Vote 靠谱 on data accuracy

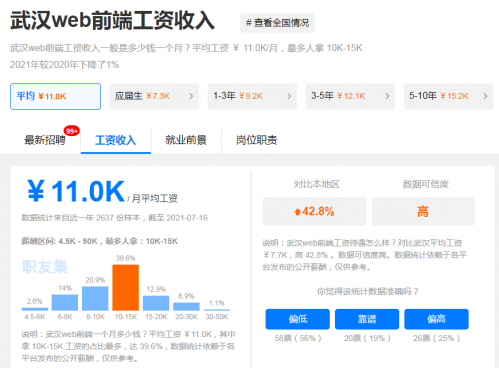pyautogui.click(x=367, y=319)
